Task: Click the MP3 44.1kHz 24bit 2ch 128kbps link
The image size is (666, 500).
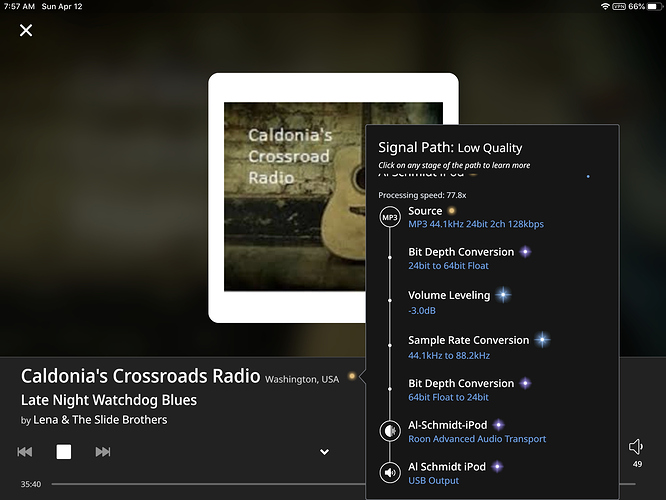Action: 476,224
